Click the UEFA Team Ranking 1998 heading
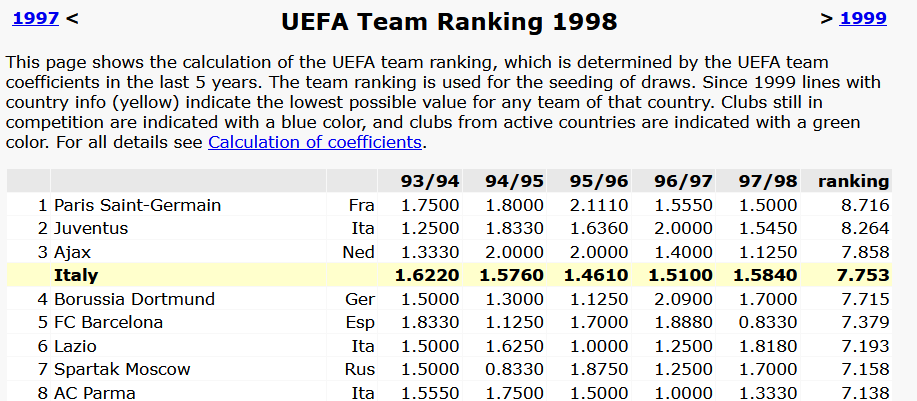Image resolution: width=917 pixels, height=401 pixels. (449, 22)
